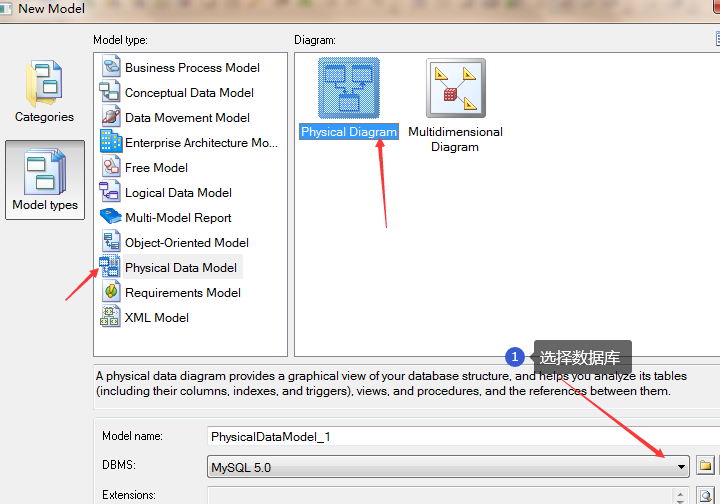Click the Model name text field
This screenshot has height=504, width=720.
(x=460, y=437)
